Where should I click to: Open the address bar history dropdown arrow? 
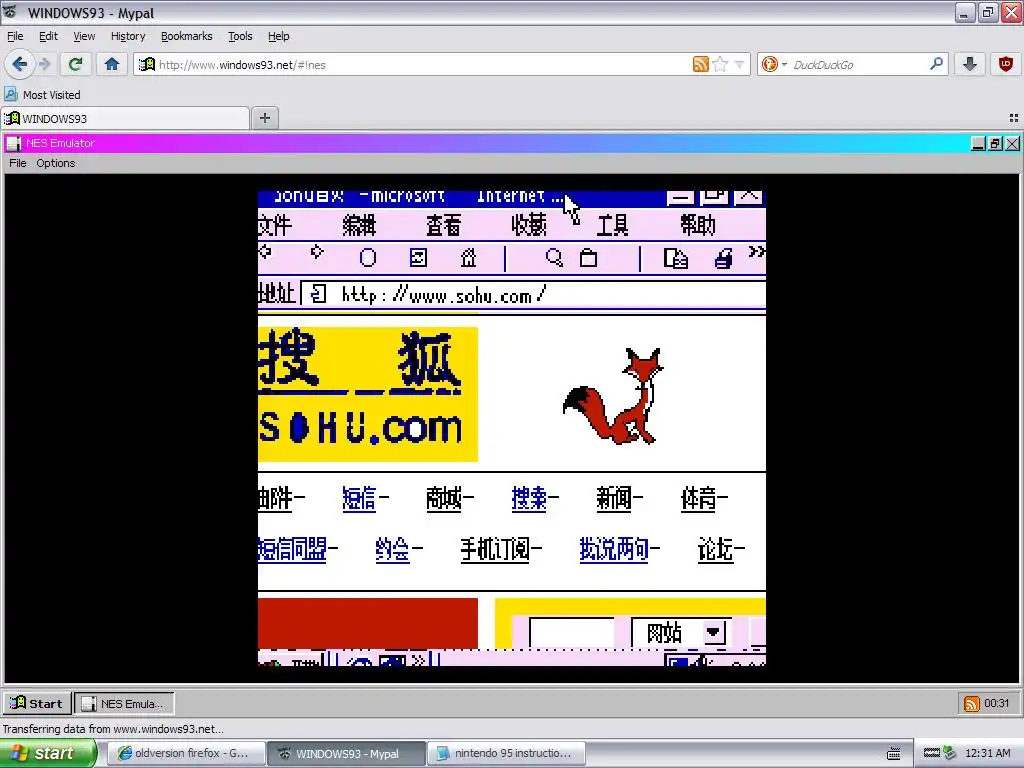[739, 64]
